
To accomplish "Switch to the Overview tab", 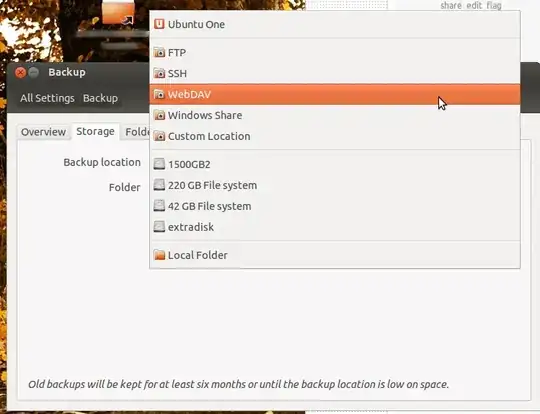I will click(x=43, y=132).
